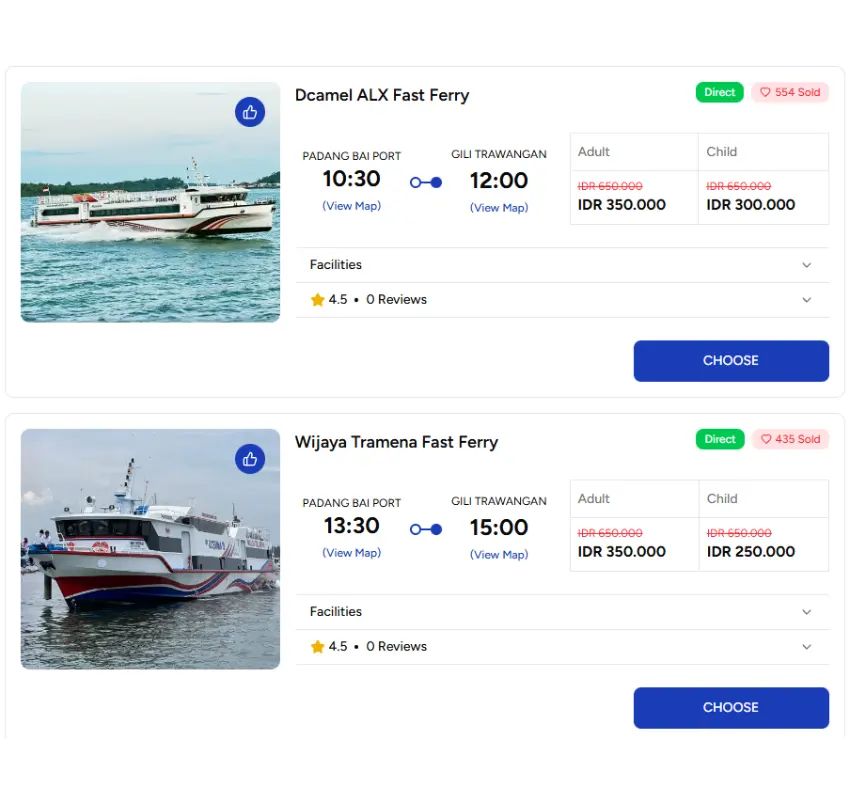Click Direct badge on Wijaya Tramena listing
The width and height of the screenshot is (850, 800).
click(720, 439)
